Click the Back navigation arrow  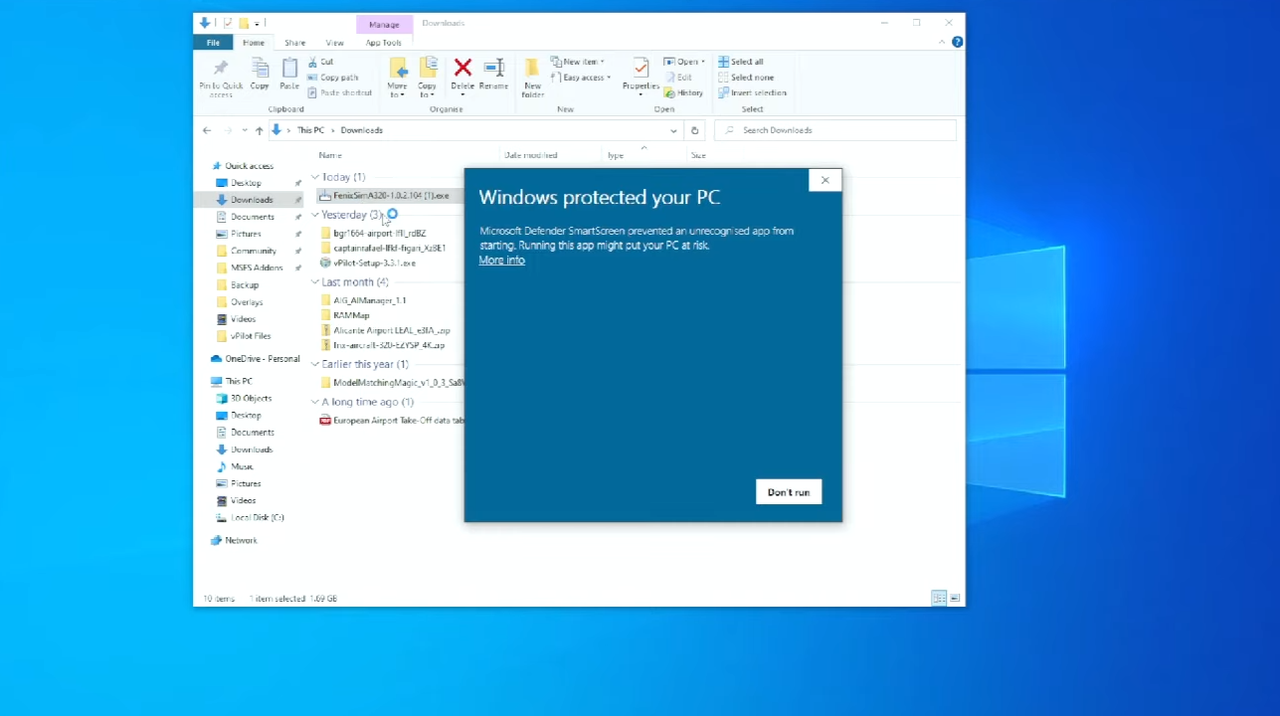(207, 130)
